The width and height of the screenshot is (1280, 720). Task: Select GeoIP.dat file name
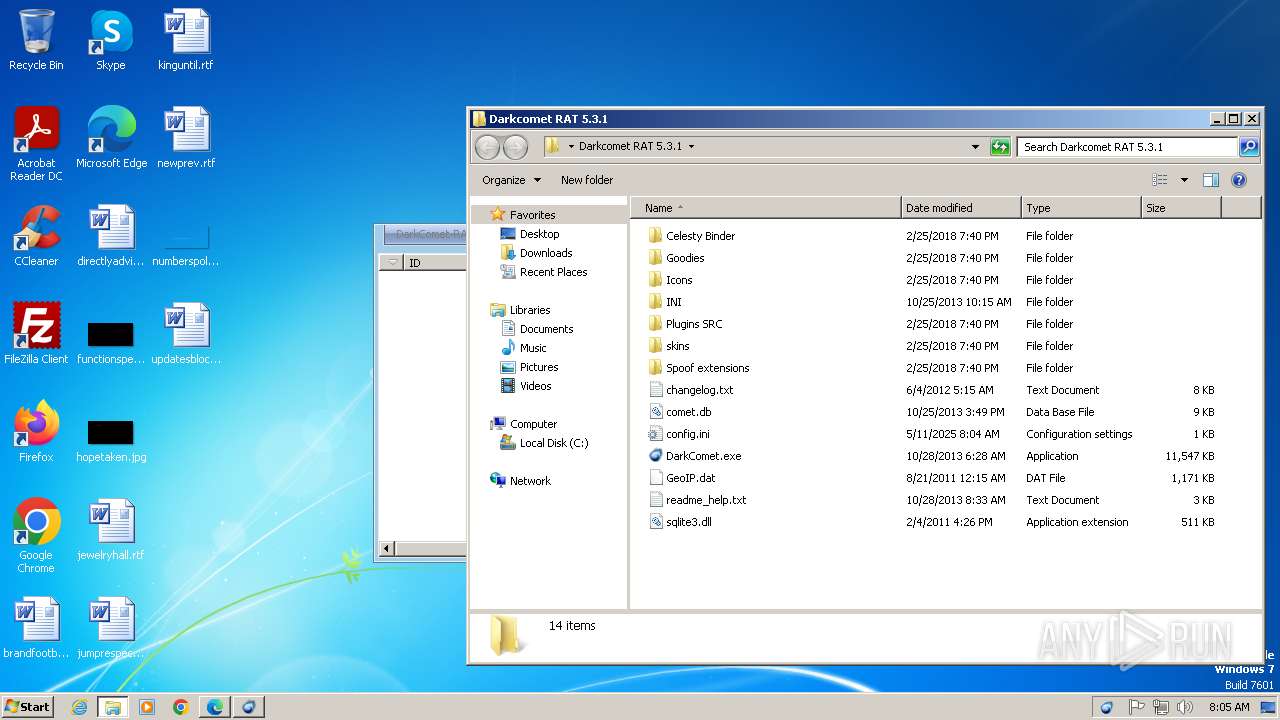691,478
